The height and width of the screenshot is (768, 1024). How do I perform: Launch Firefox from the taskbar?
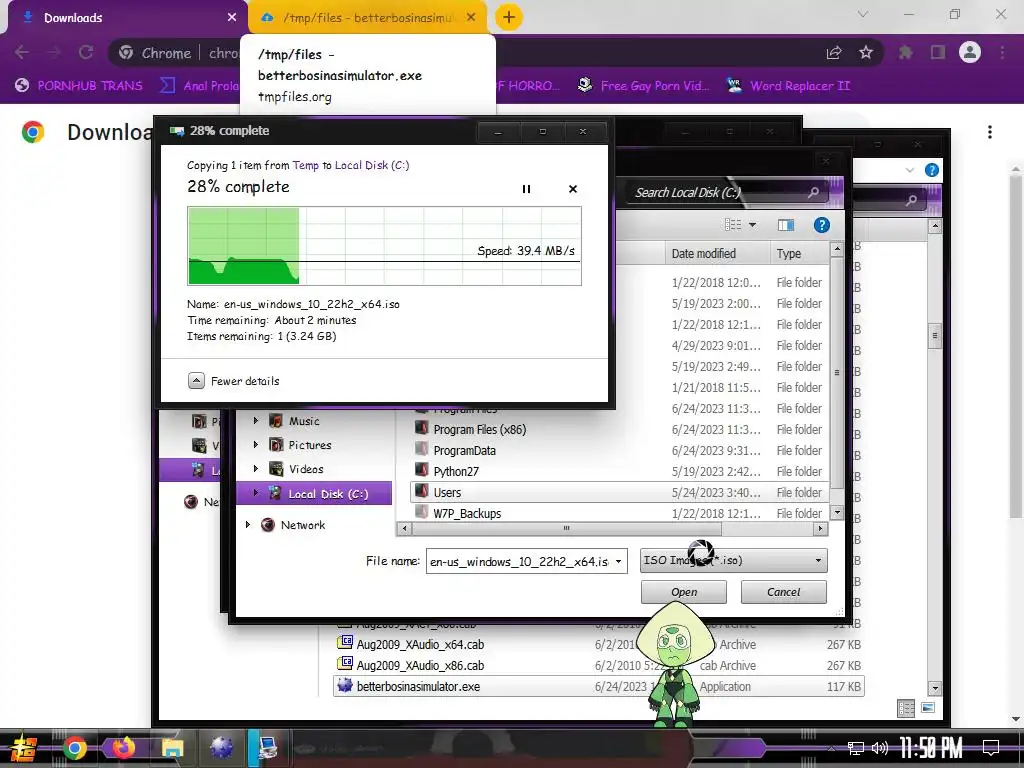tap(123, 748)
